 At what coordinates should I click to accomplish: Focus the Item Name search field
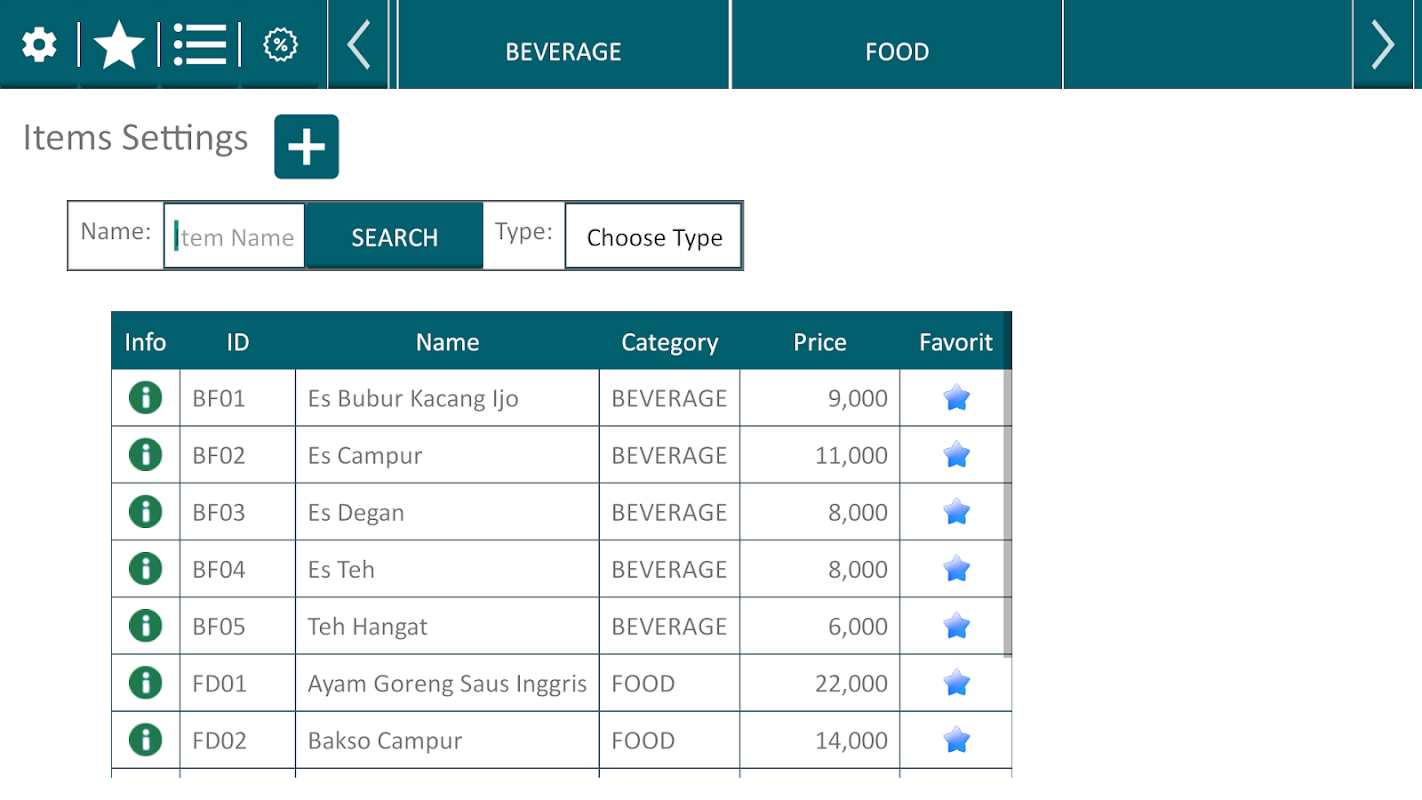235,237
